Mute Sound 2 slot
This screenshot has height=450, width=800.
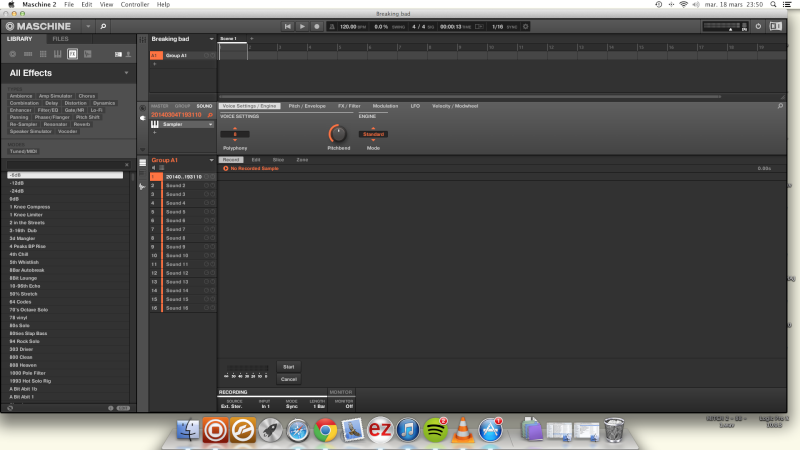tap(213, 186)
